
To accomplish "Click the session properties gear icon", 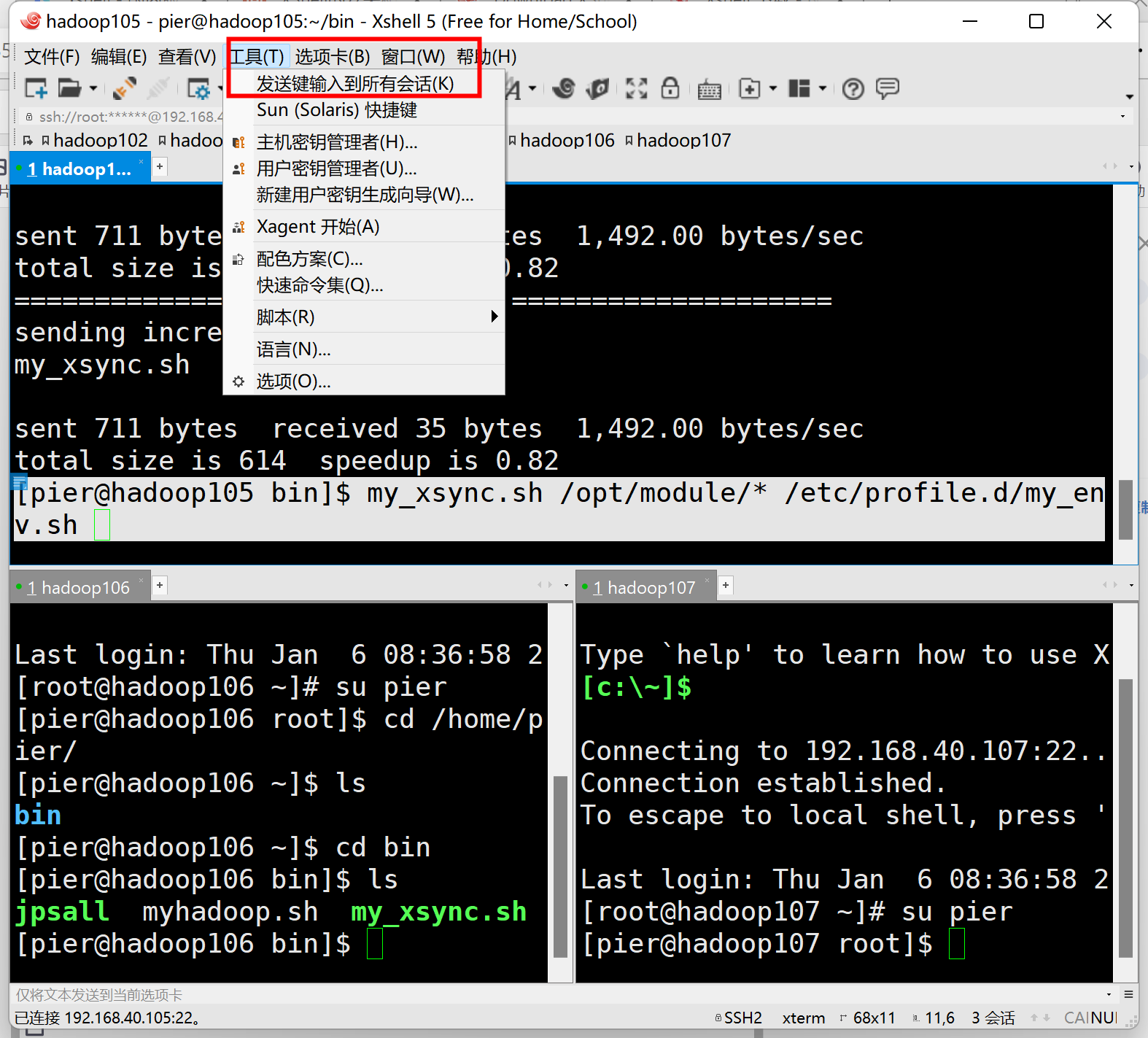I will (x=199, y=89).
